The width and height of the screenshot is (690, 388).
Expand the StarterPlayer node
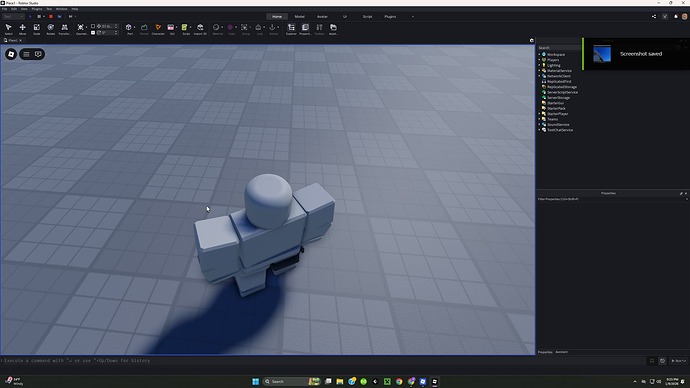(540, 113)
